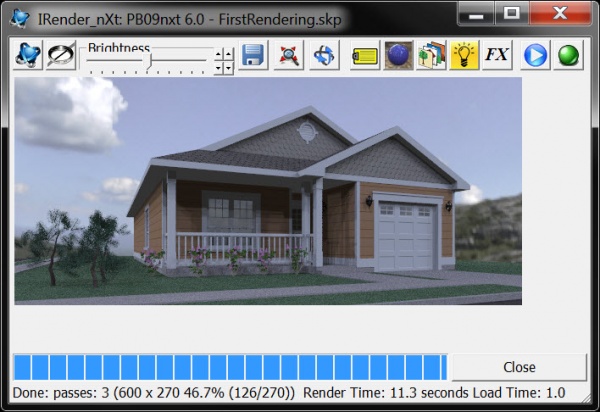Click the "Brightness" label text
The image size is (600, 412).
point(119,48)
